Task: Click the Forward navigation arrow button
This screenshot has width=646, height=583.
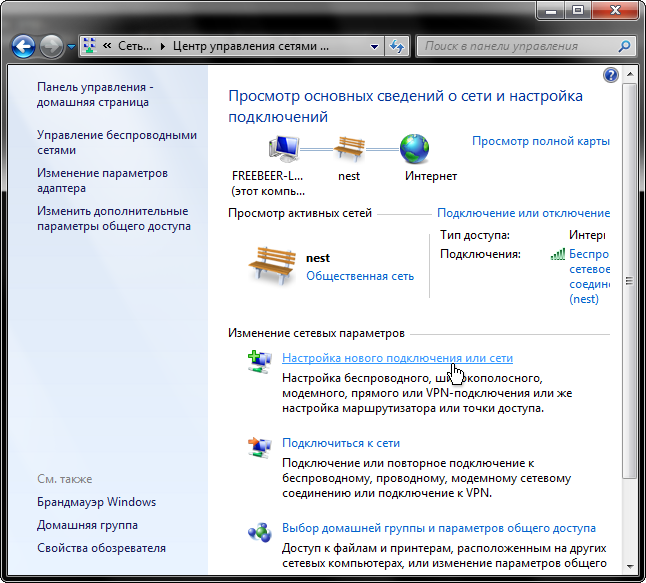Action: 51,47
